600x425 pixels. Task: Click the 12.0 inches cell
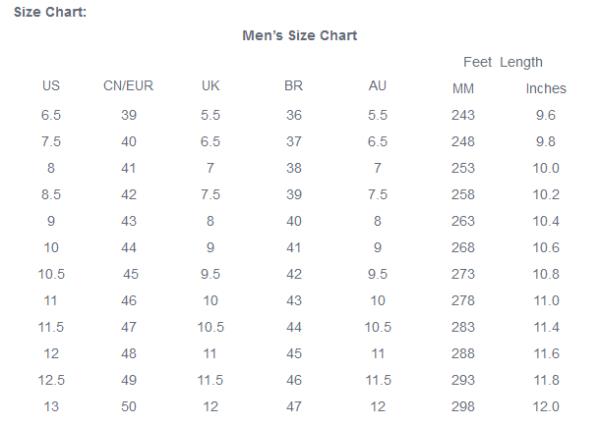click(x=546, y=406)
